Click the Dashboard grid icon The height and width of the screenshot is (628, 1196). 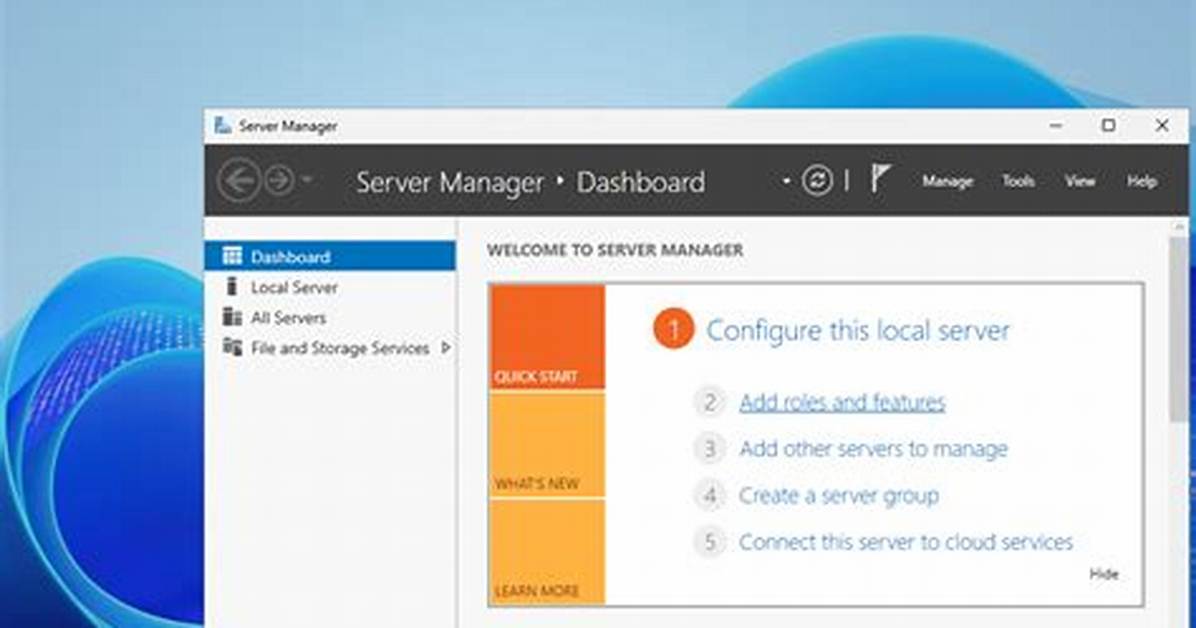[232, 256]
